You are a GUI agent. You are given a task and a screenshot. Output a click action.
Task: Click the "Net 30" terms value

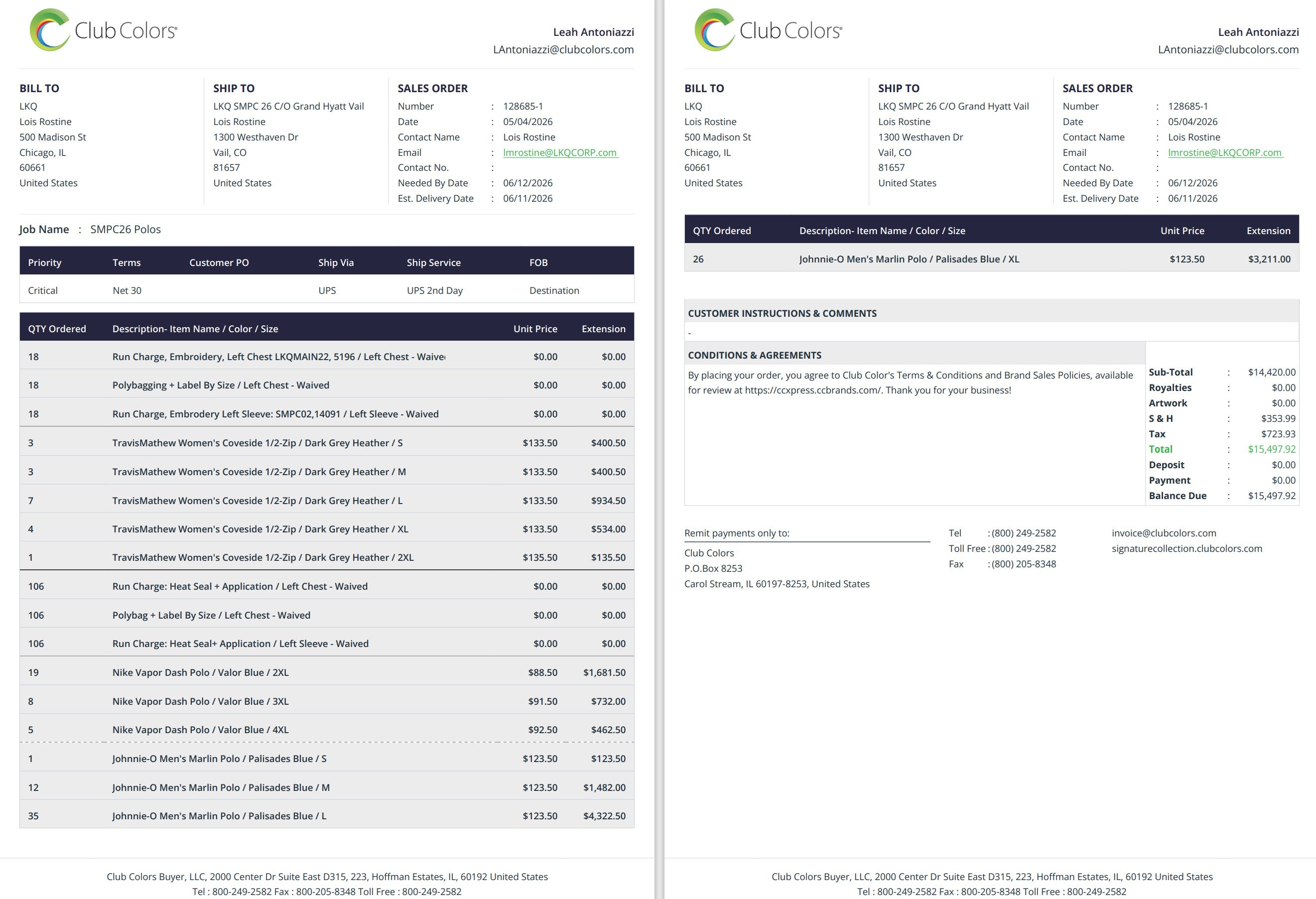click(x=127, y=290)
